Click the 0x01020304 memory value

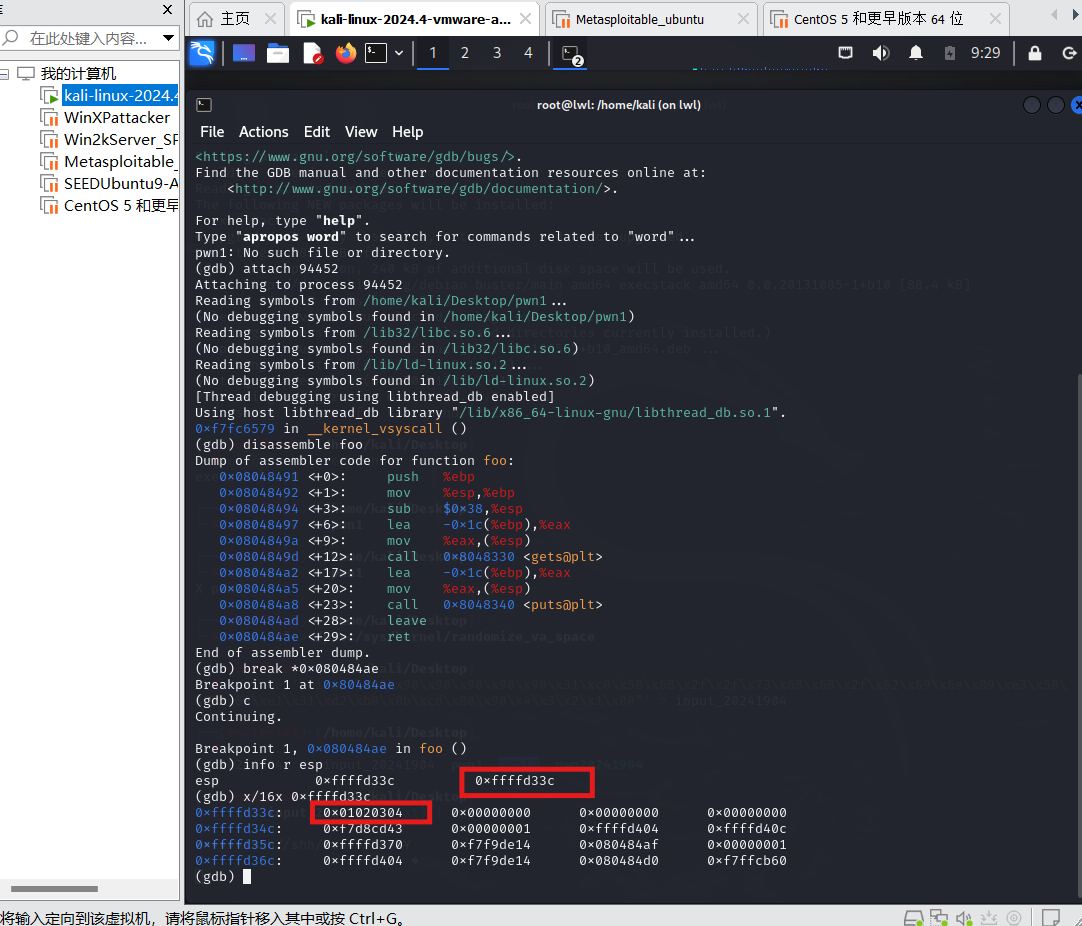363,813
